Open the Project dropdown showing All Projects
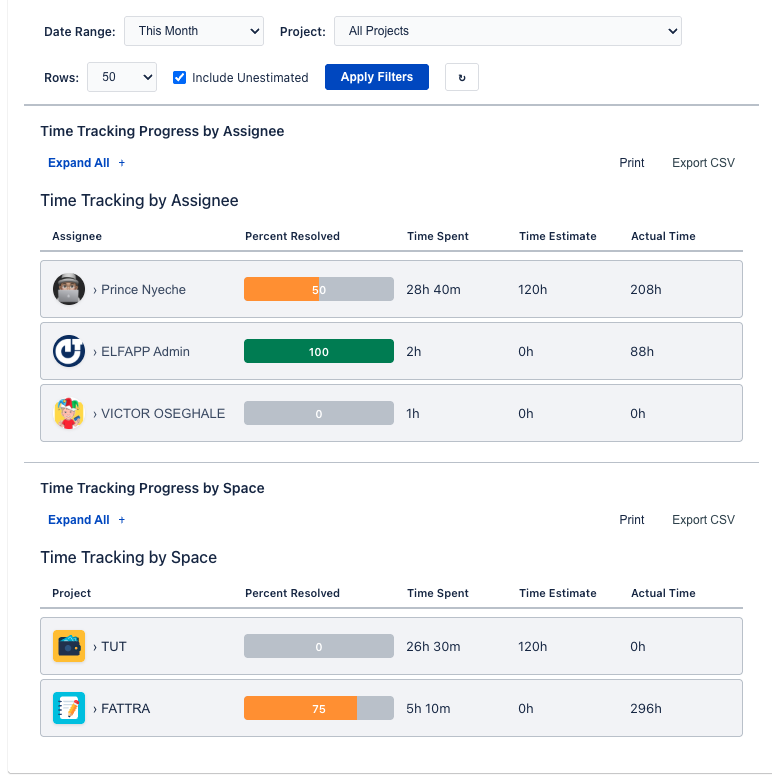 [x=508, y=31]
